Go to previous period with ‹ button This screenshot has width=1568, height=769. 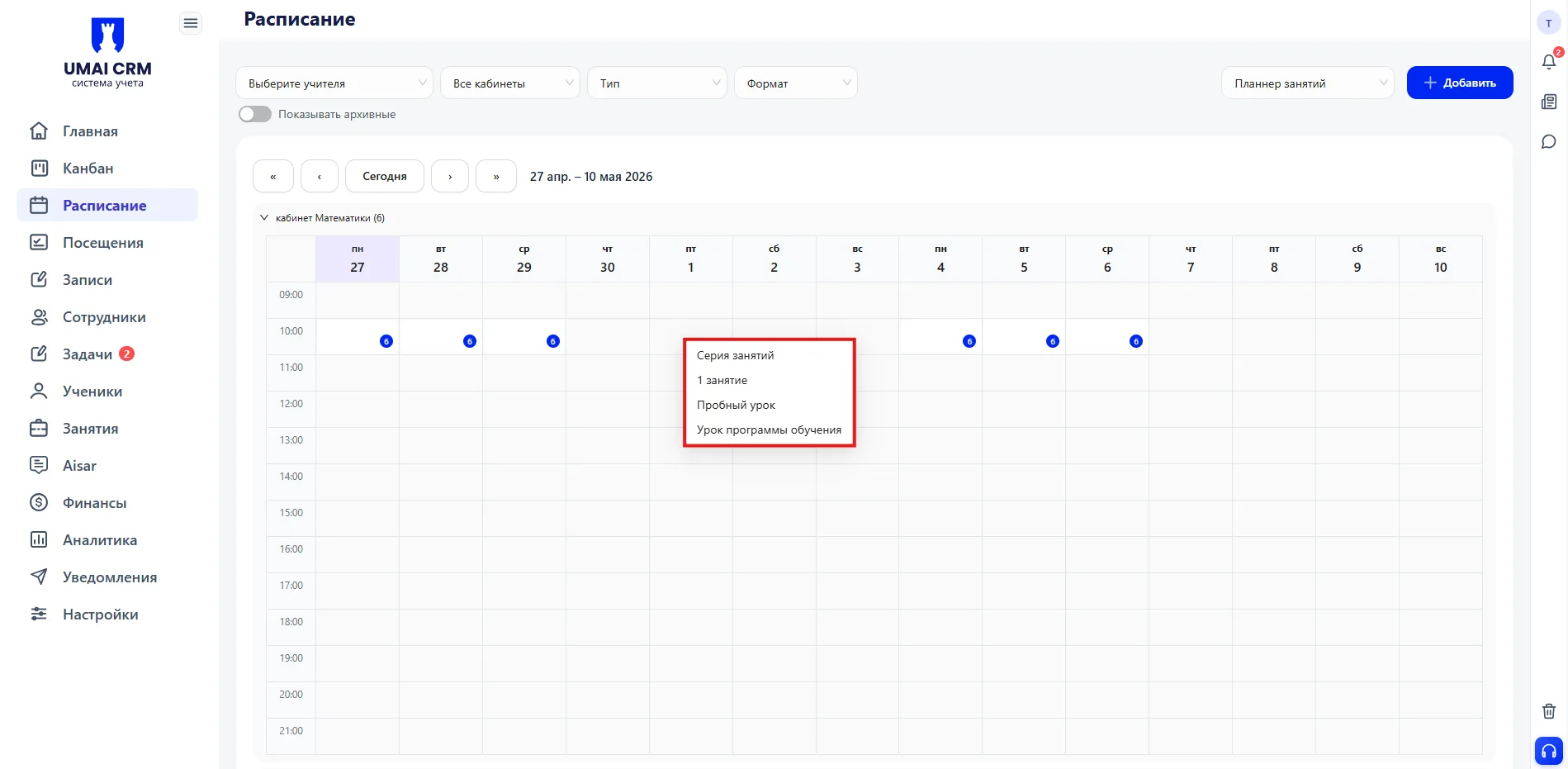(x=320, y=176)
